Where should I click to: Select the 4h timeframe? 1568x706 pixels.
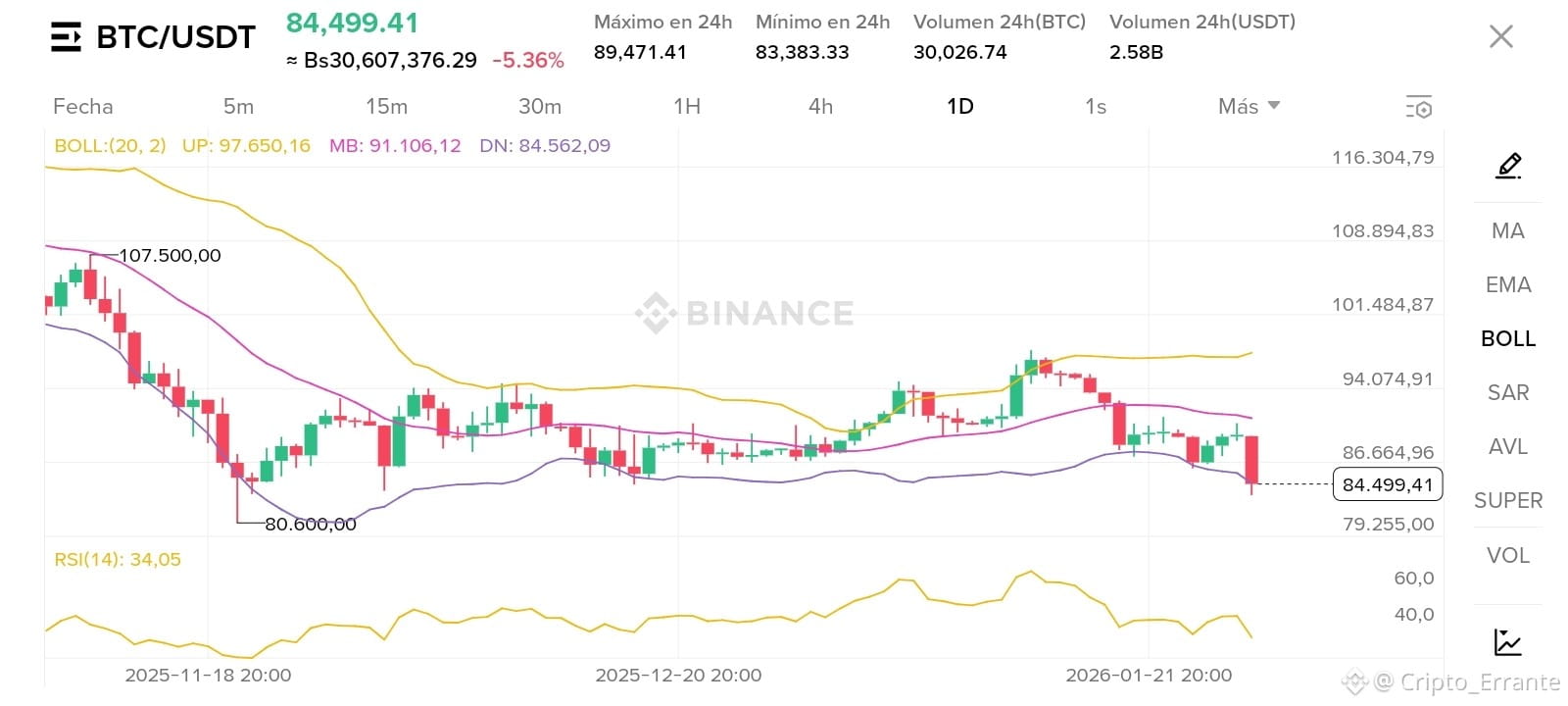(820, 106)
